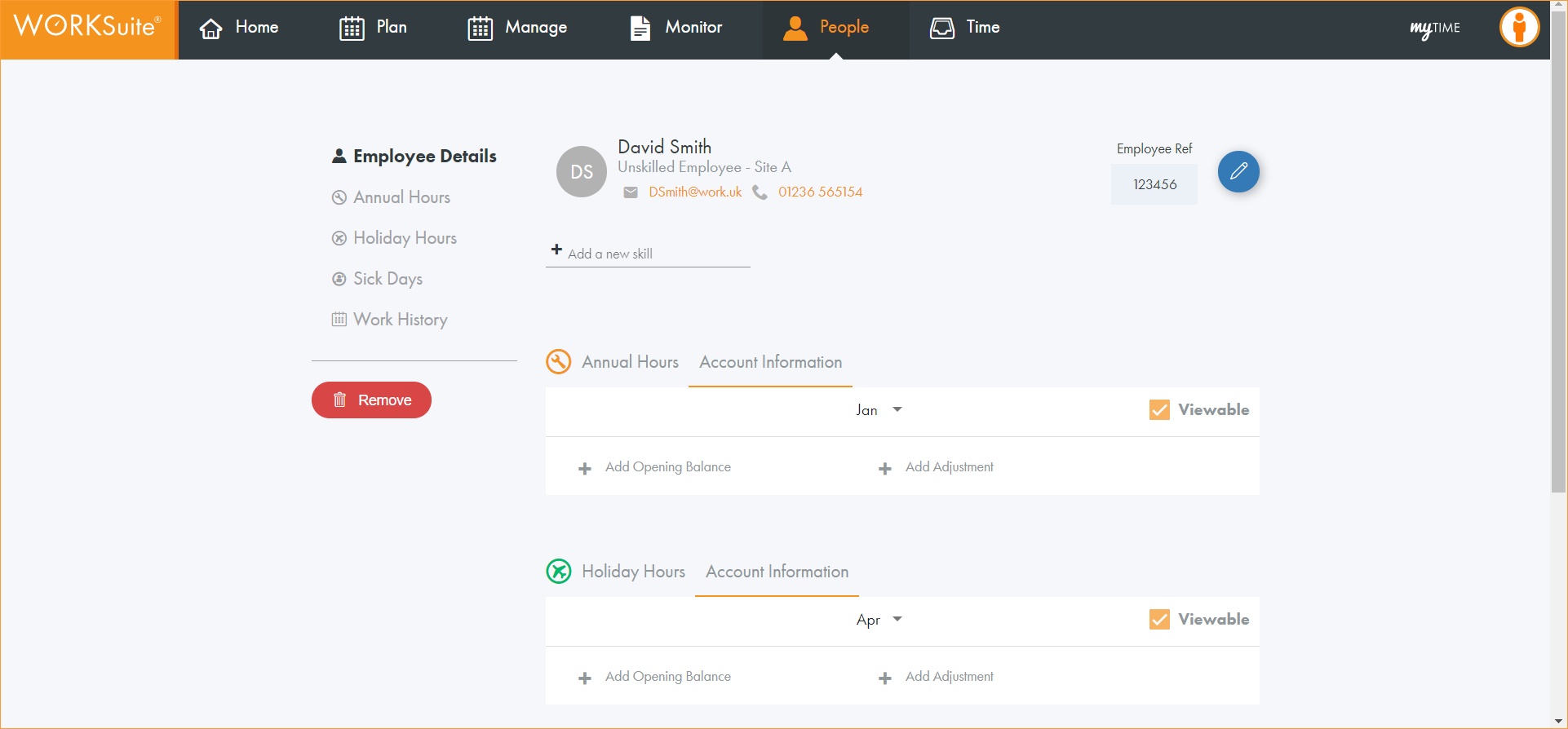This screenshot has height=729, width=1568.
Task: Click the green Holiday Hours plane icon
Action: tap(559, 572)
